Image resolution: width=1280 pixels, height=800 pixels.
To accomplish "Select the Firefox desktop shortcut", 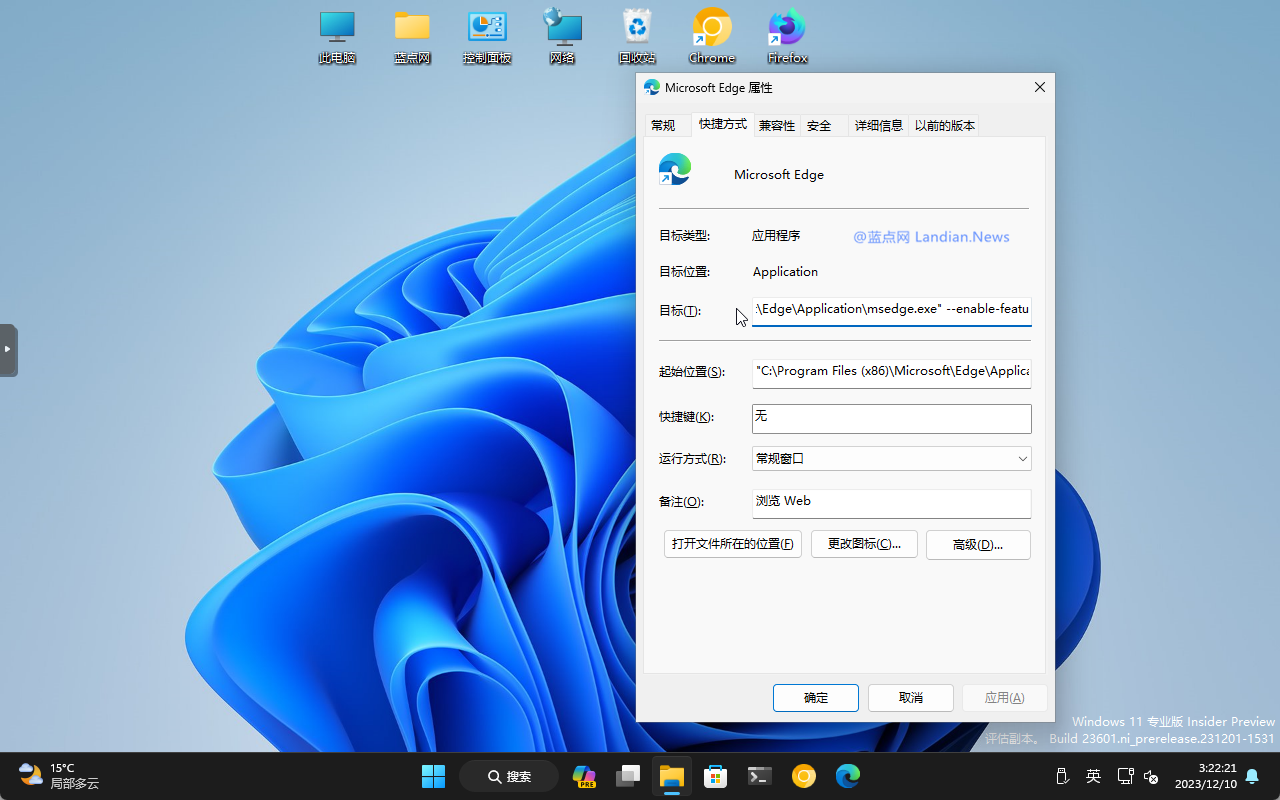I will 787,37.
